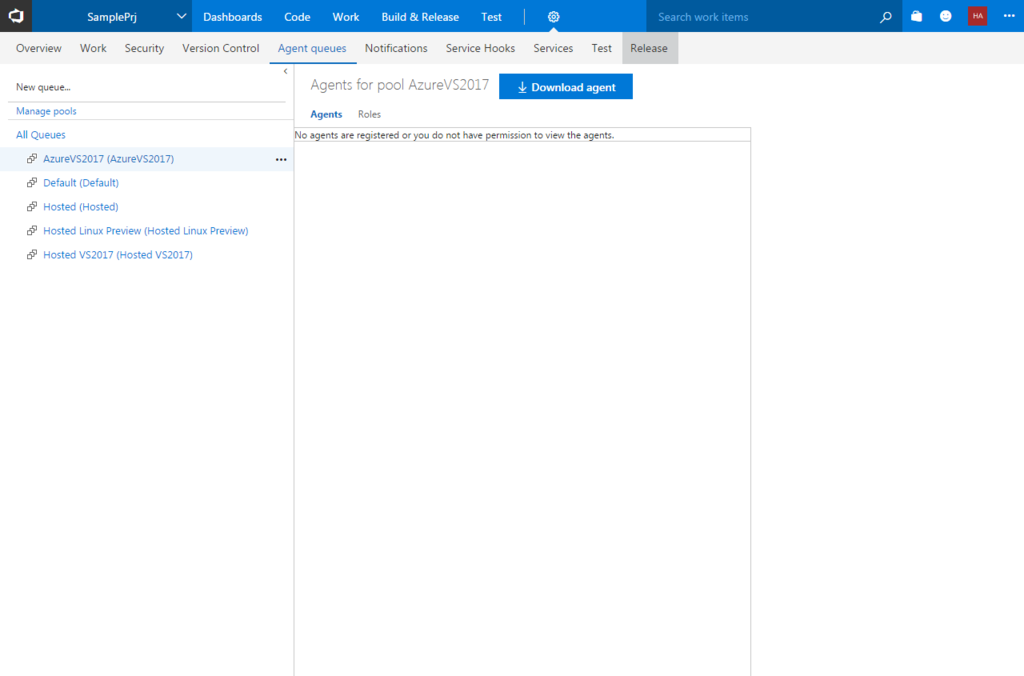Select the Roles sub-tab

(x=369, y=114)
